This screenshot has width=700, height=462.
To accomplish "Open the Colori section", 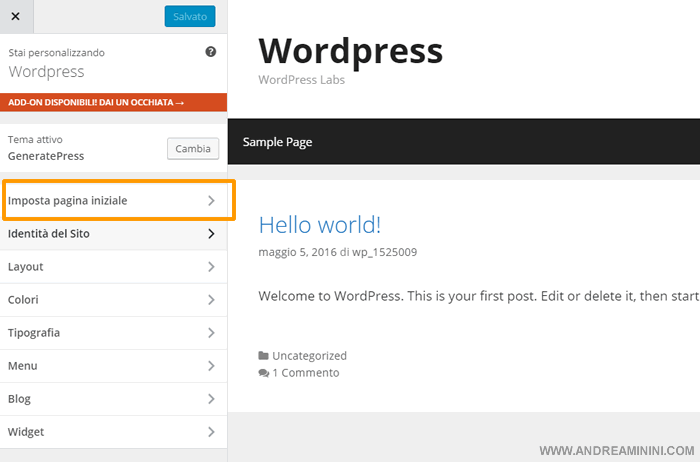I will pyautogui.click(x=113, y=300).
